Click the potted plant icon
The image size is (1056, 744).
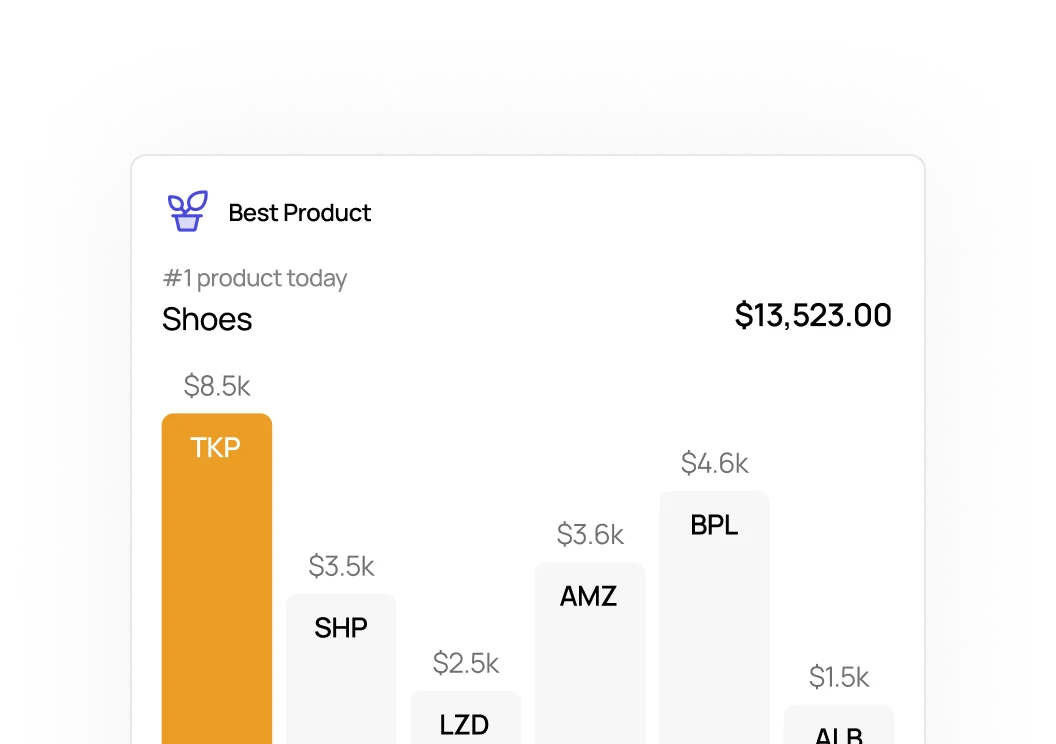coord(187,211)
